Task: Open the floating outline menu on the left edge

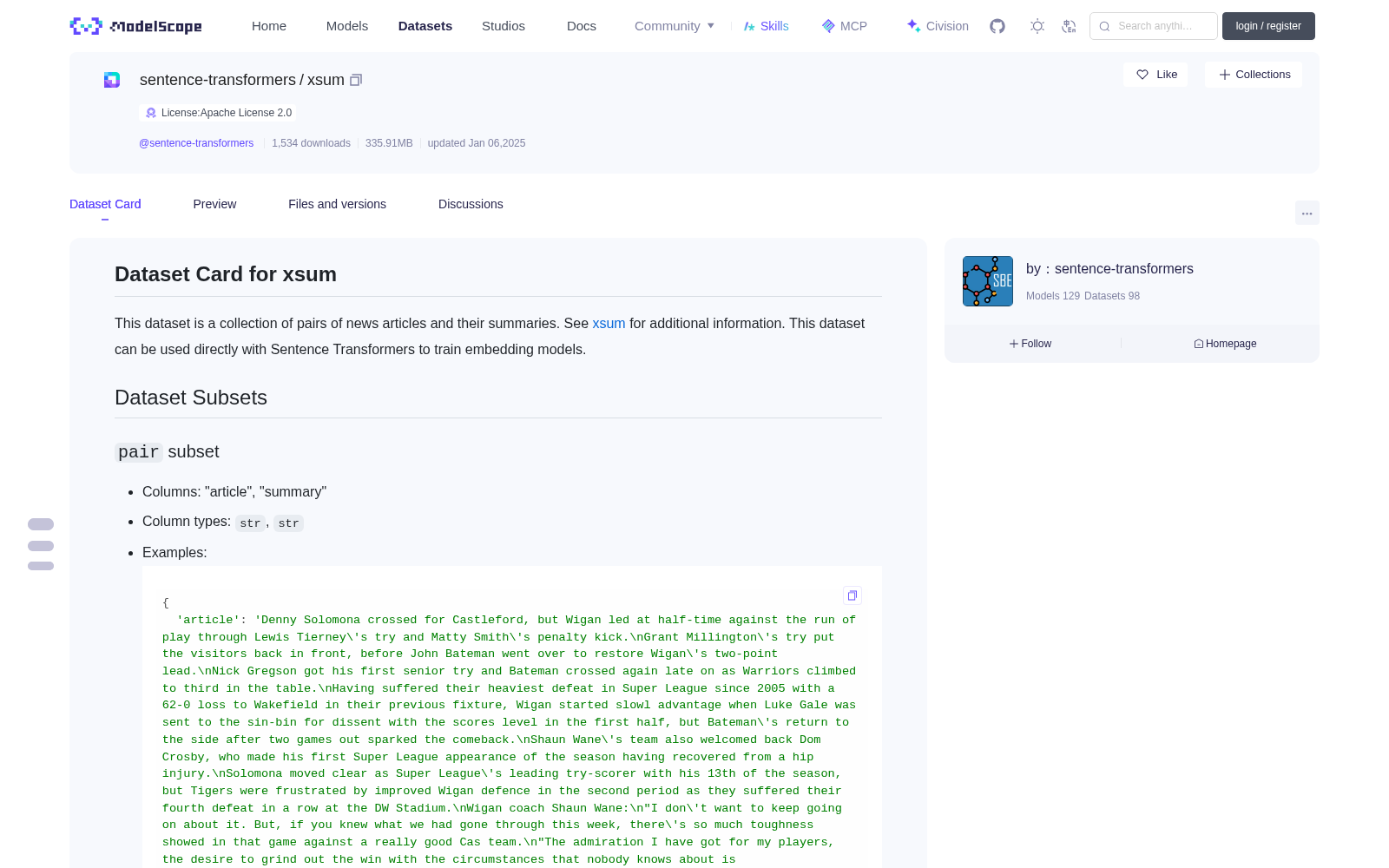Action: click(x=41, y=544)
